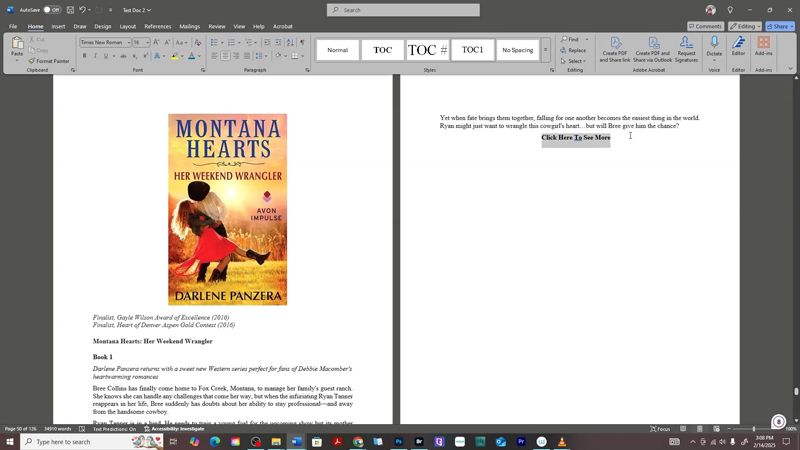Apply bulleted list icon
The height and width of the screenshot is (450, 800).
coord(214,43)
